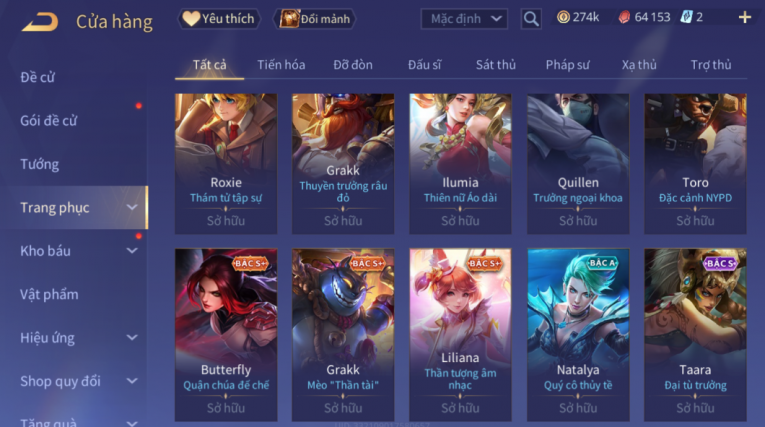Viewport: 765px width, 427px height.
Task: Select the Pháp sư tab
Action: [567, 64]
